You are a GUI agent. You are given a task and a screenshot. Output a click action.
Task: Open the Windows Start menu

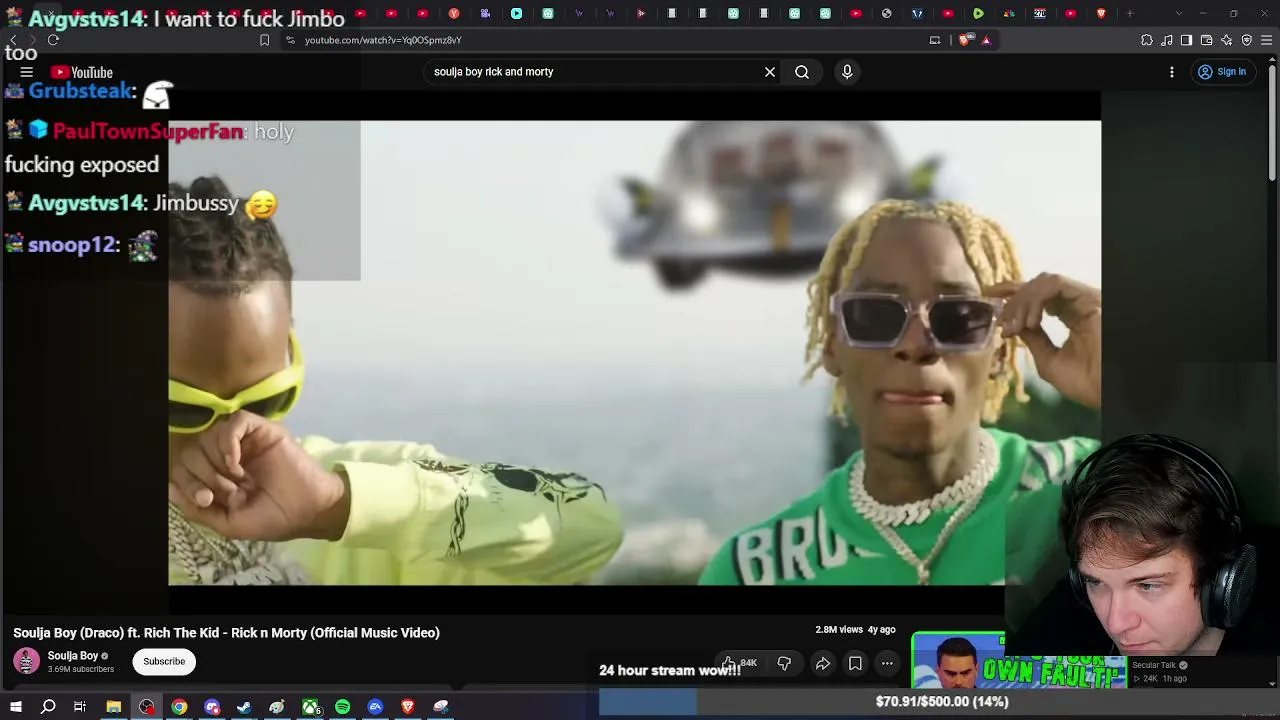coord(16,707)
